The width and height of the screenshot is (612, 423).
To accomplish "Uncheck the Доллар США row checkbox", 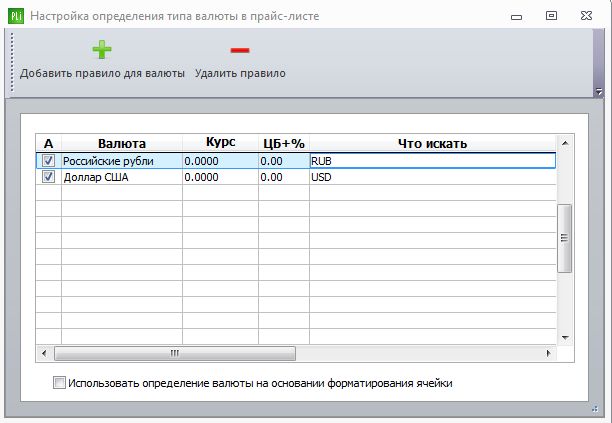I will [x=48, y=177].
